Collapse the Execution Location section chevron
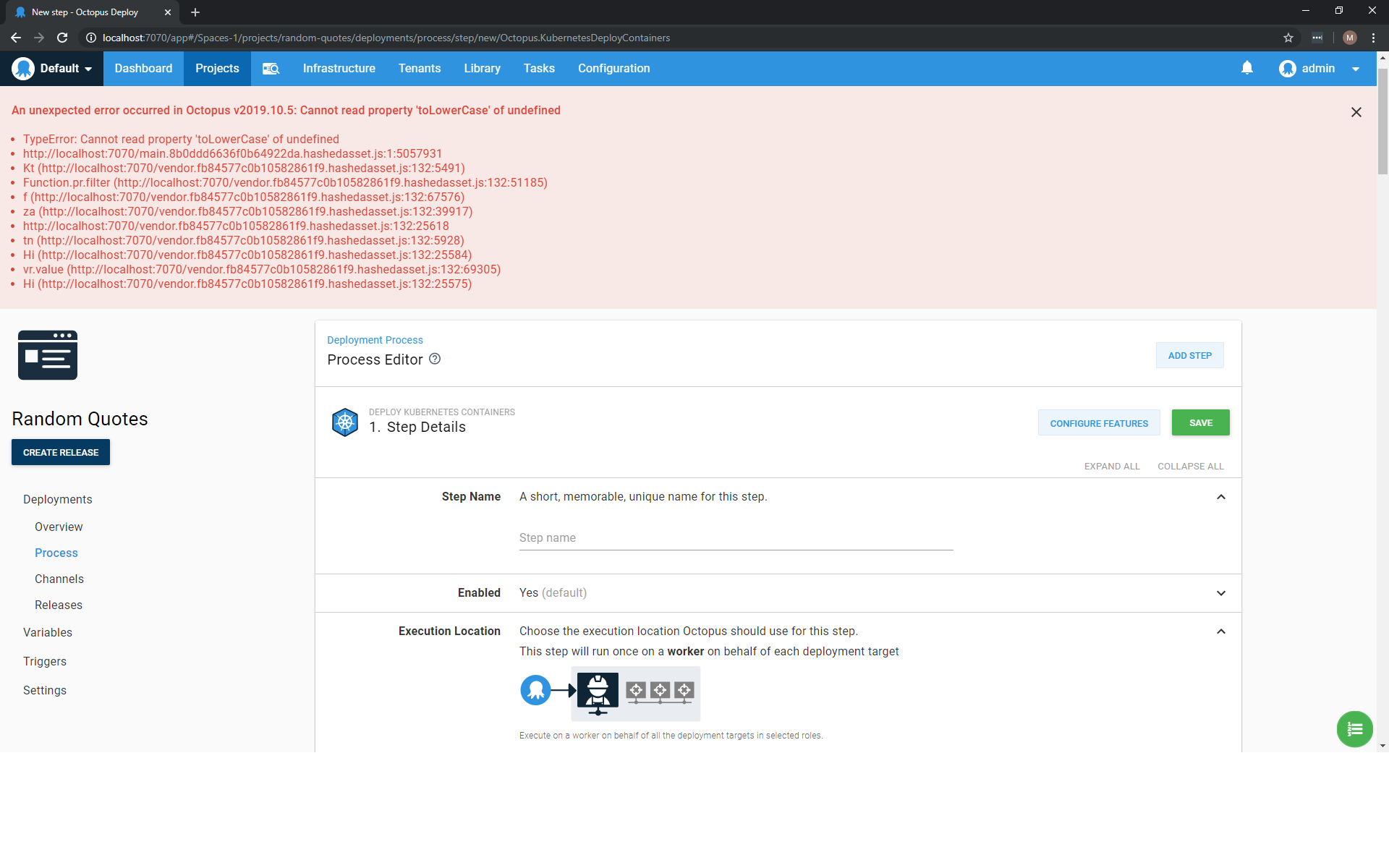 tap(1221, 631)
